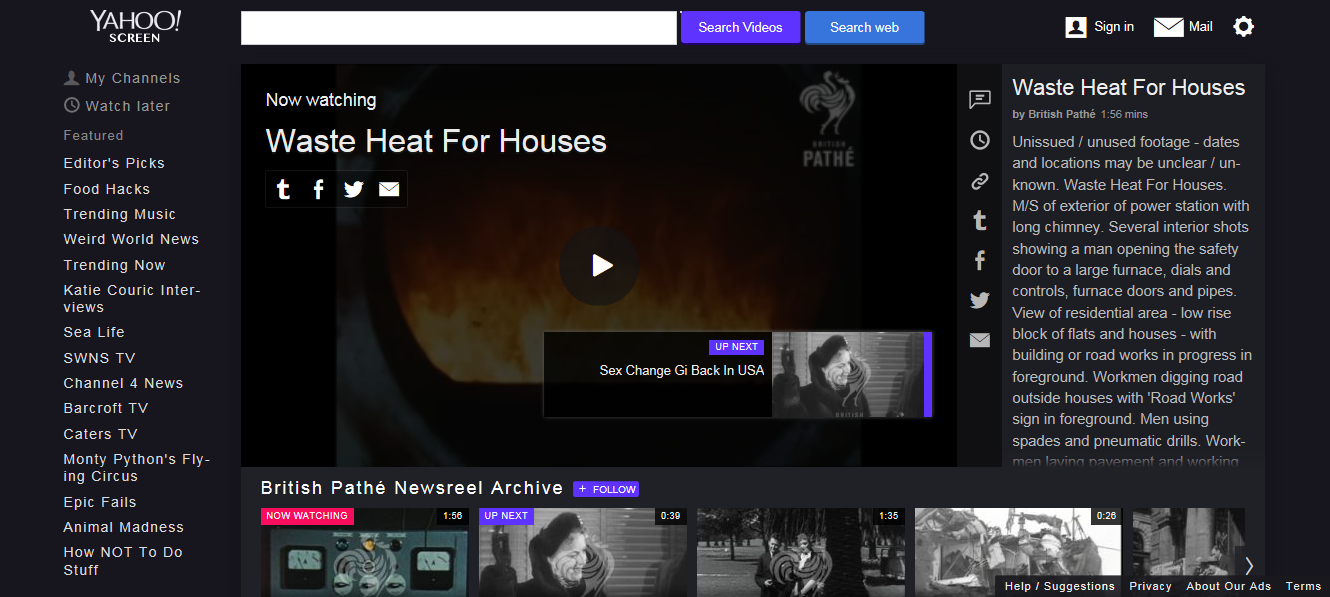This screenshot has width=1330, height=597.
Task: Select SWNS TV channel
Action: (x=100, y=358)
